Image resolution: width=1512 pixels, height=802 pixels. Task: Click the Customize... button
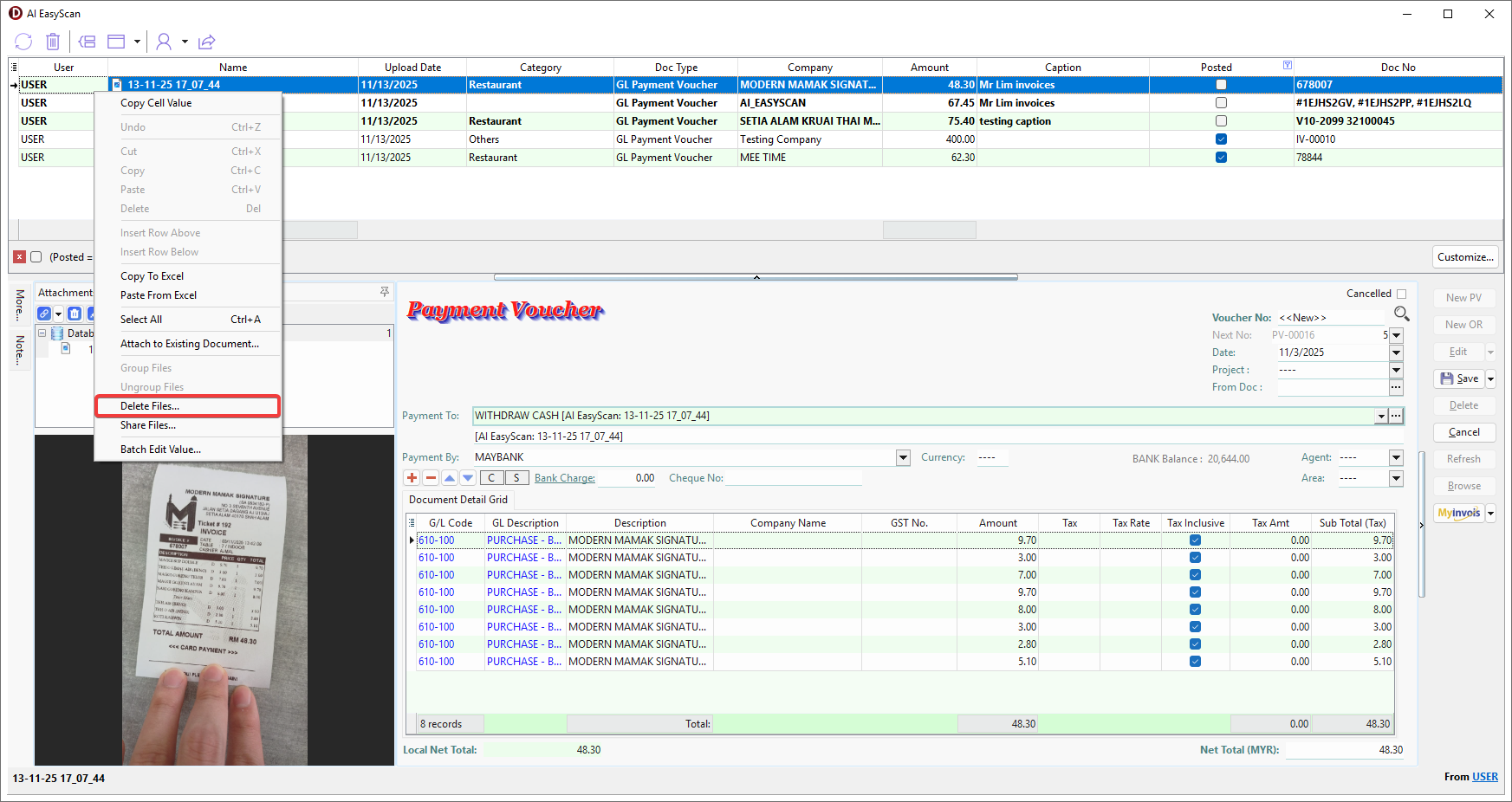(x=1465, y=257)
